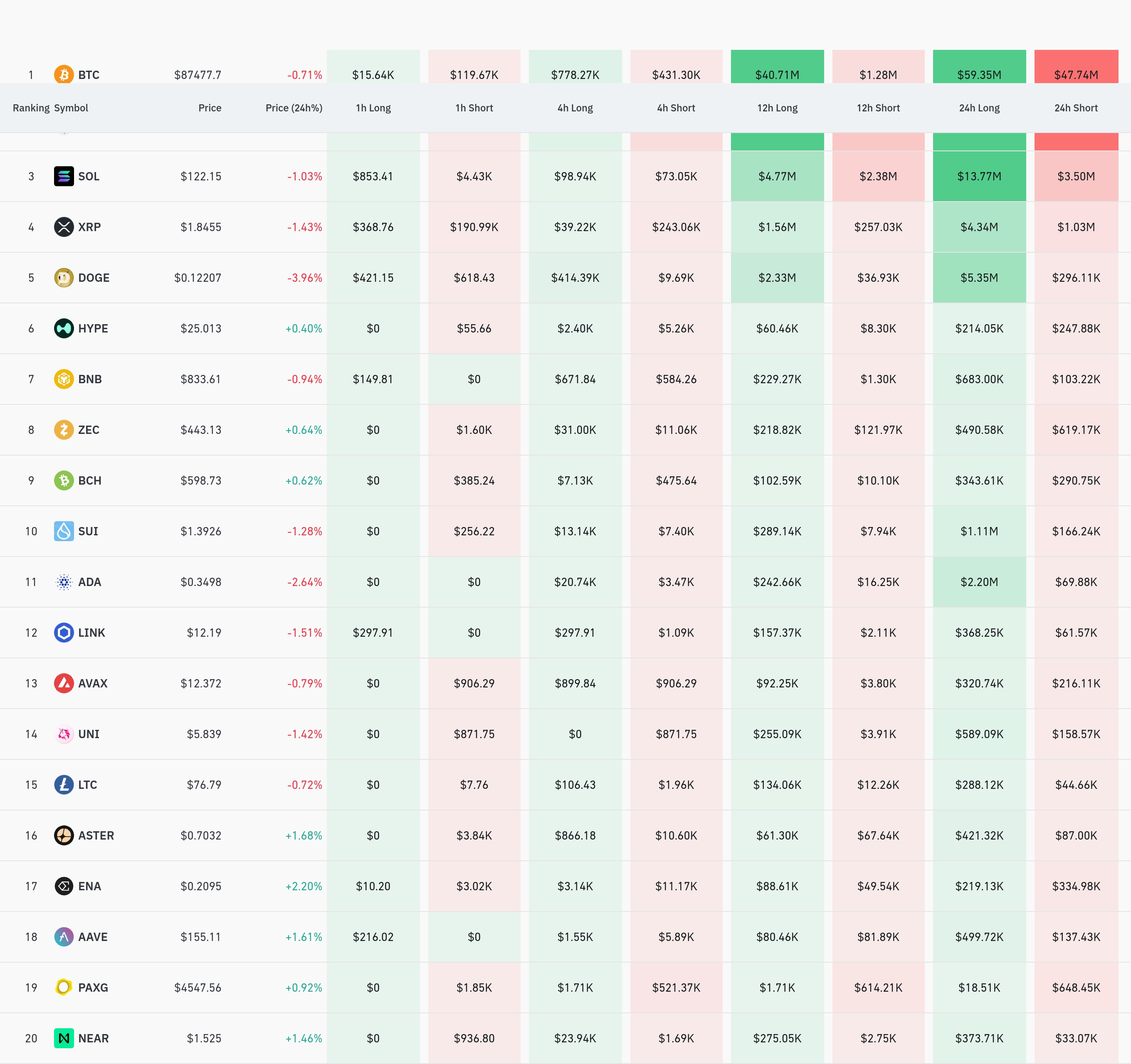1131x1064 pixels.
Task: Sort by Price (24h%) column header
Action: tap(294, 108)
